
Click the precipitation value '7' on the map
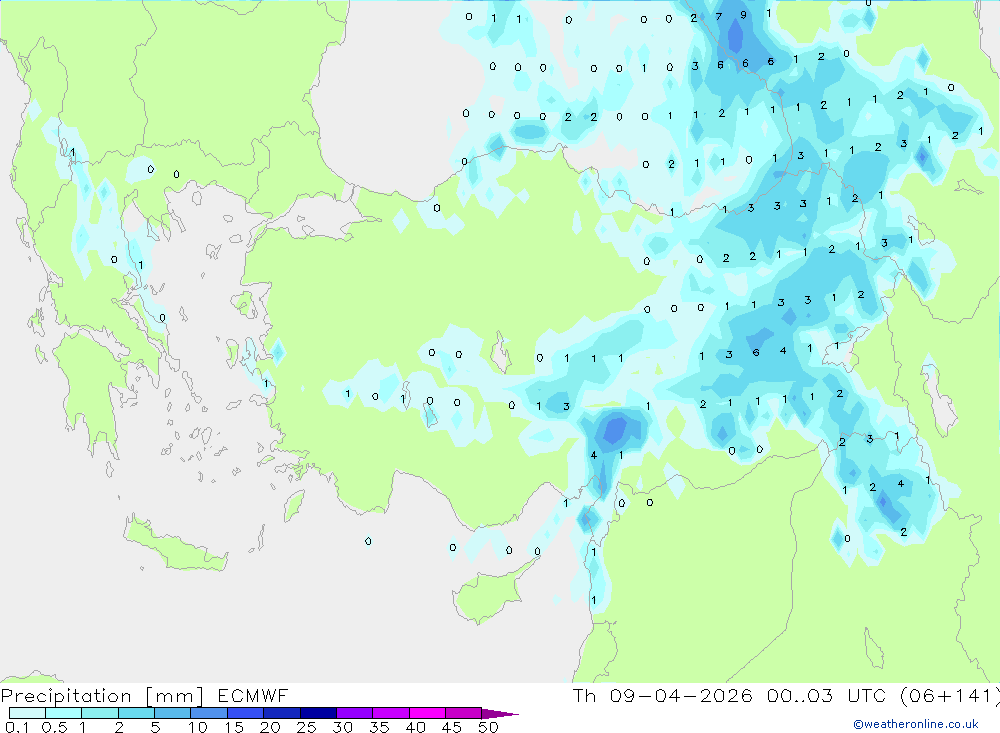pyautogui.click(x=719, y=17)
